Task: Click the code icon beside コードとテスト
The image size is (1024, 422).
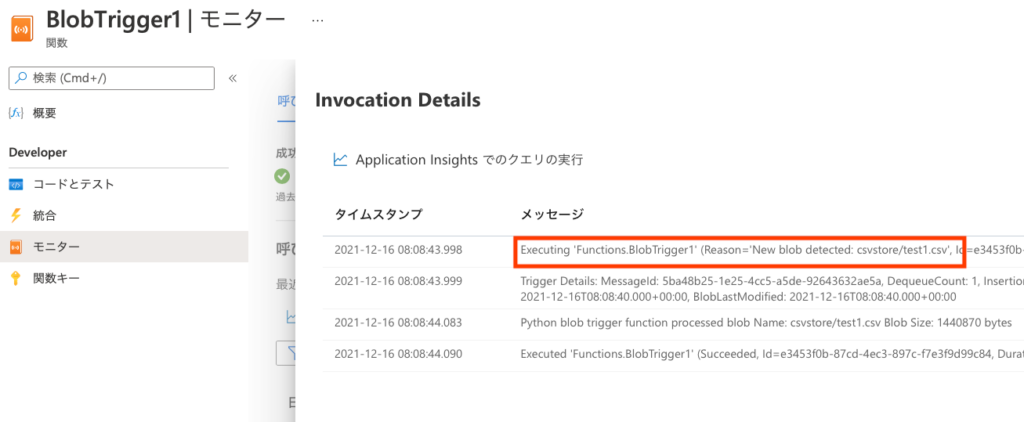Action: click(16, 185)
